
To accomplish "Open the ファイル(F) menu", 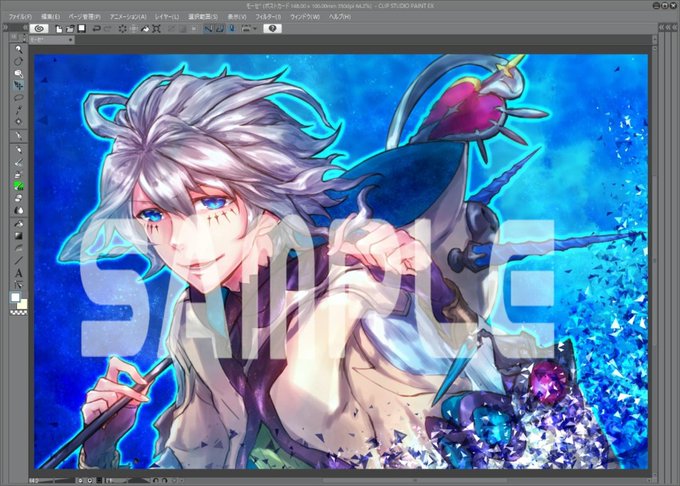I will pyautogui.click(x=20, y=16).
